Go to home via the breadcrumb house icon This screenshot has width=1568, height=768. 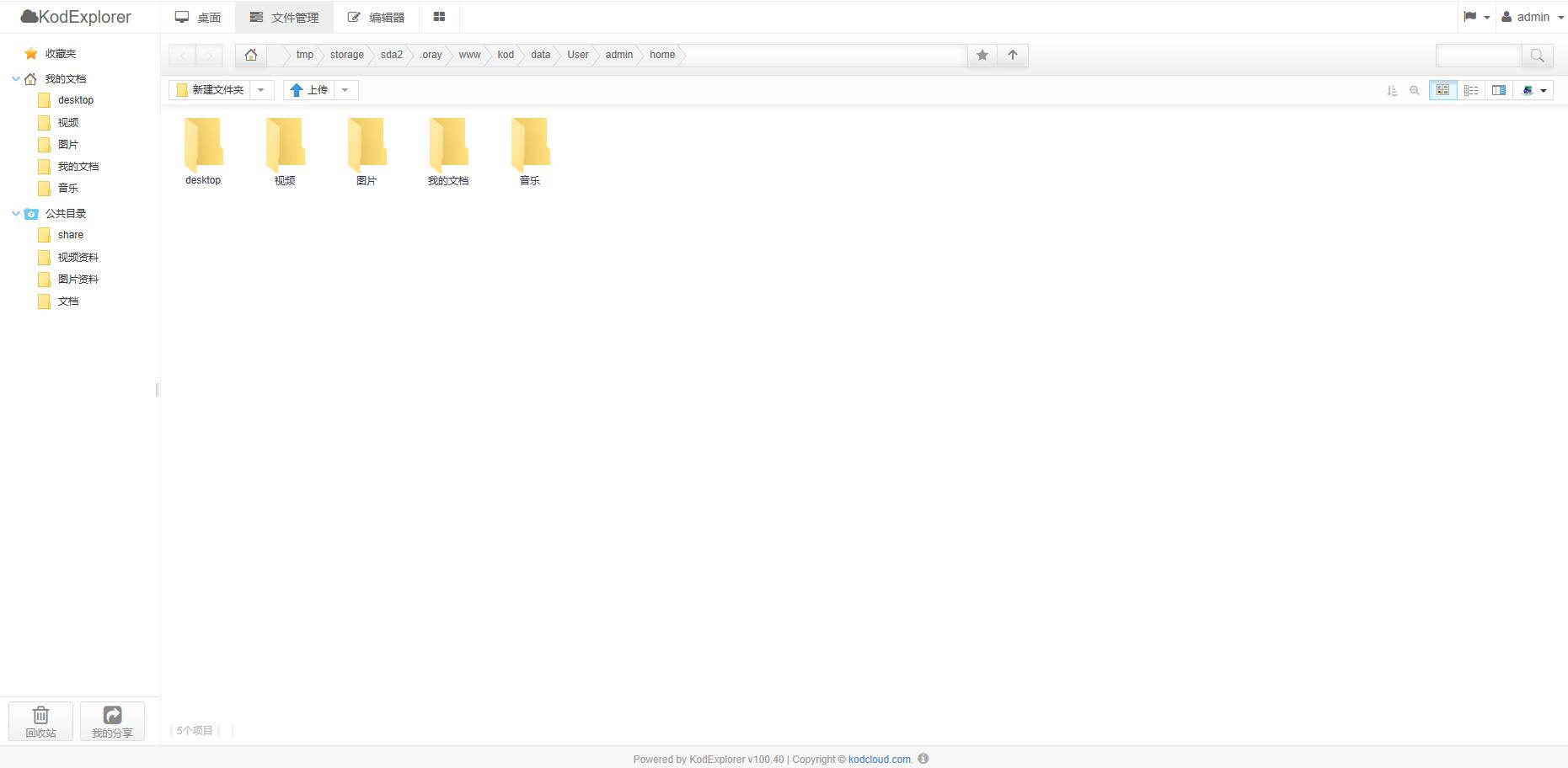coord(251,55)
